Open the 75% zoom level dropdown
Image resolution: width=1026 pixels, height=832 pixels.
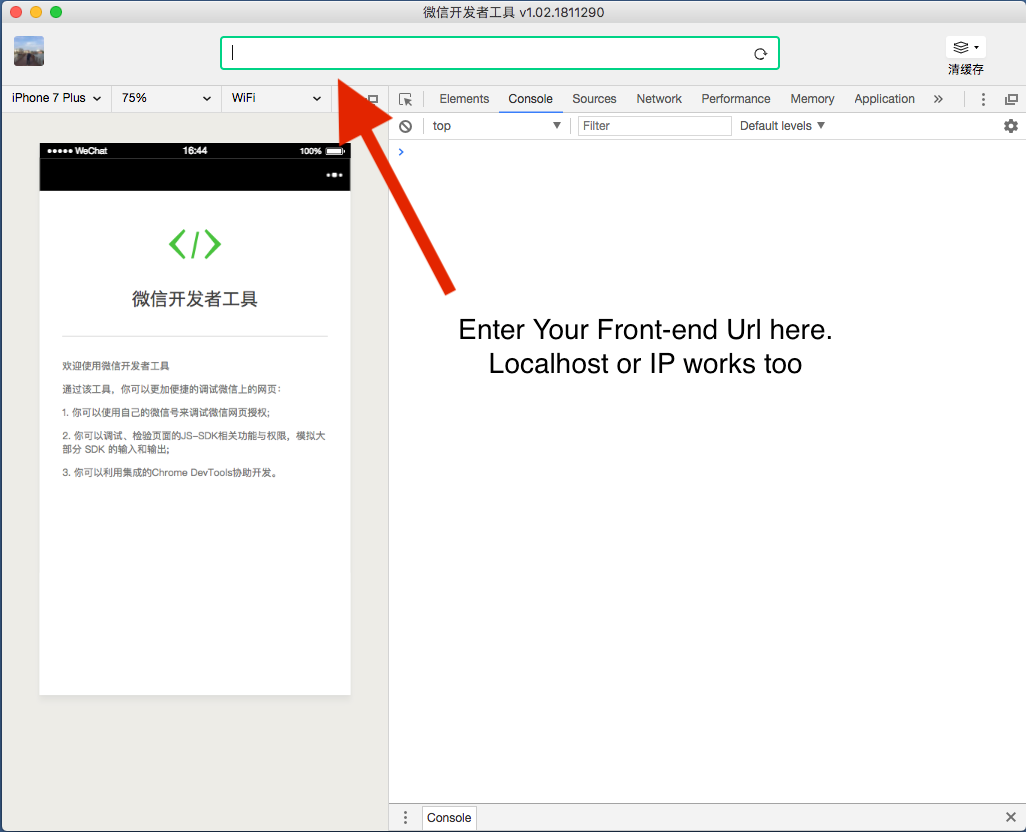tap(165, 99)
